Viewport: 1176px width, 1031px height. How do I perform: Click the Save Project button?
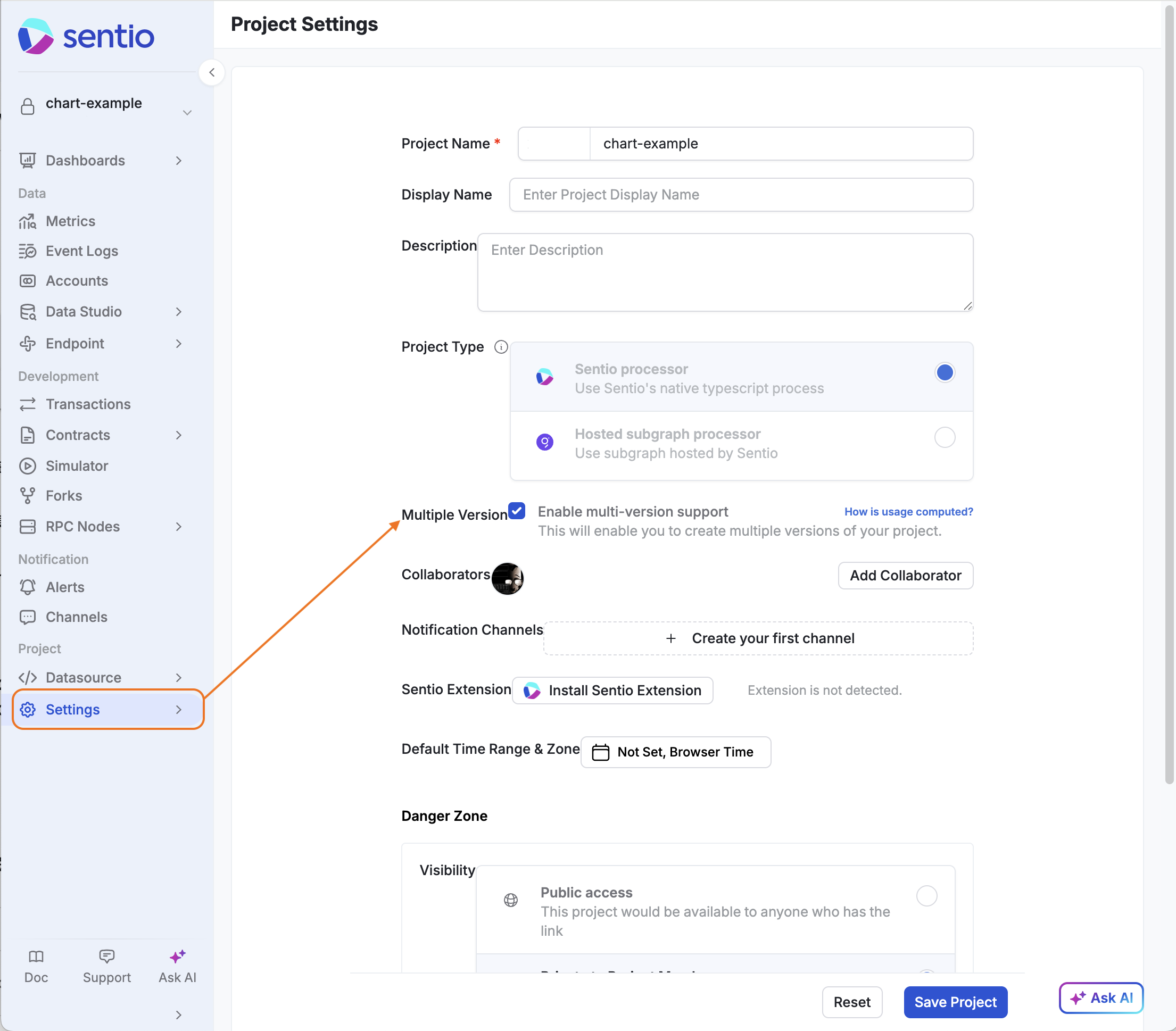click(x=955, y=1002)
